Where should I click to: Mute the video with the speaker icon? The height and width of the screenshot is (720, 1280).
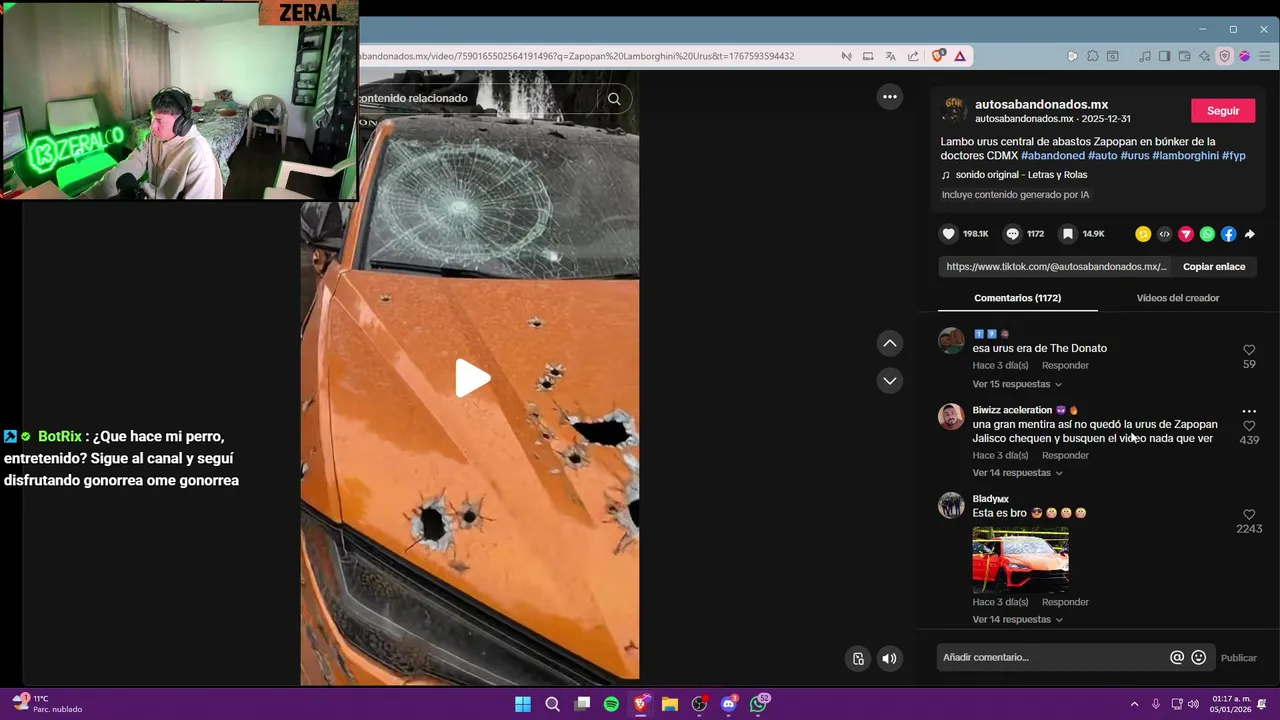[889, 658]
